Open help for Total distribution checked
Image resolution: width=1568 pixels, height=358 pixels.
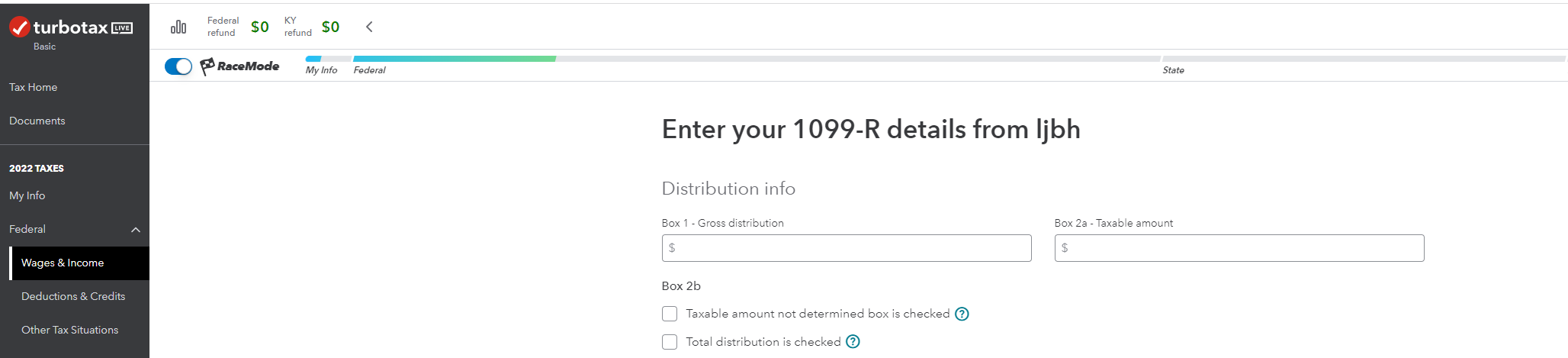tap(853, 342)
